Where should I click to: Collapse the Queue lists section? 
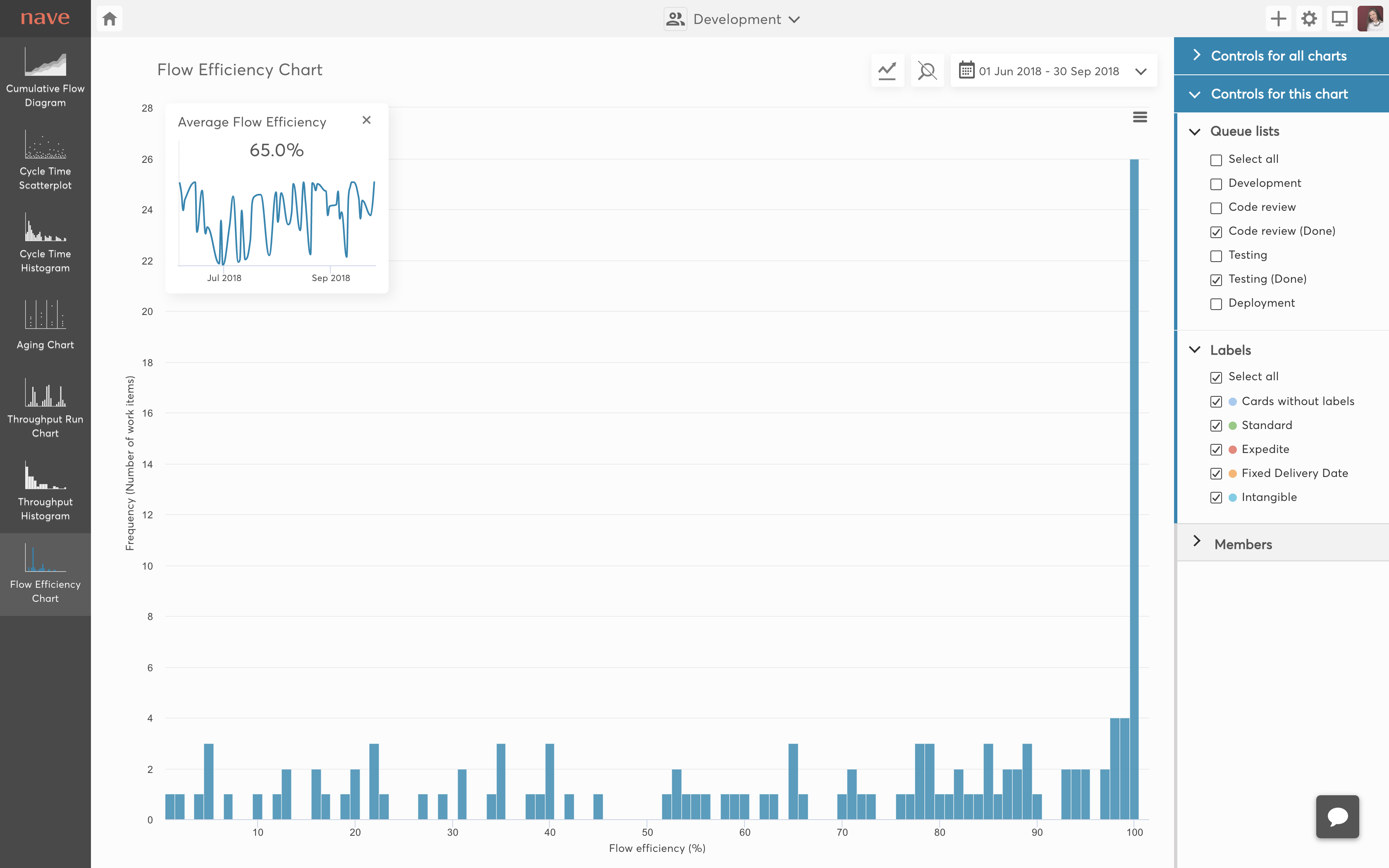(1195, 131)
